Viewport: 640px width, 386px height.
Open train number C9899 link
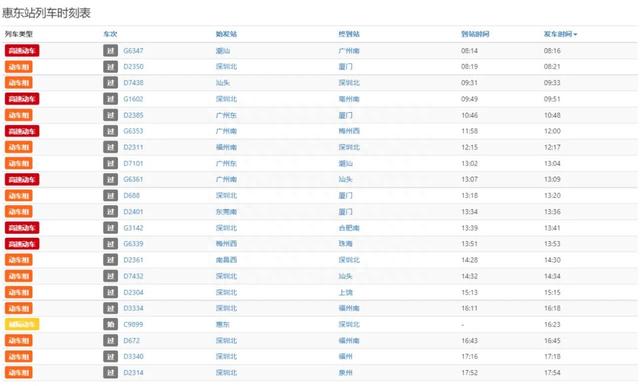133,324
